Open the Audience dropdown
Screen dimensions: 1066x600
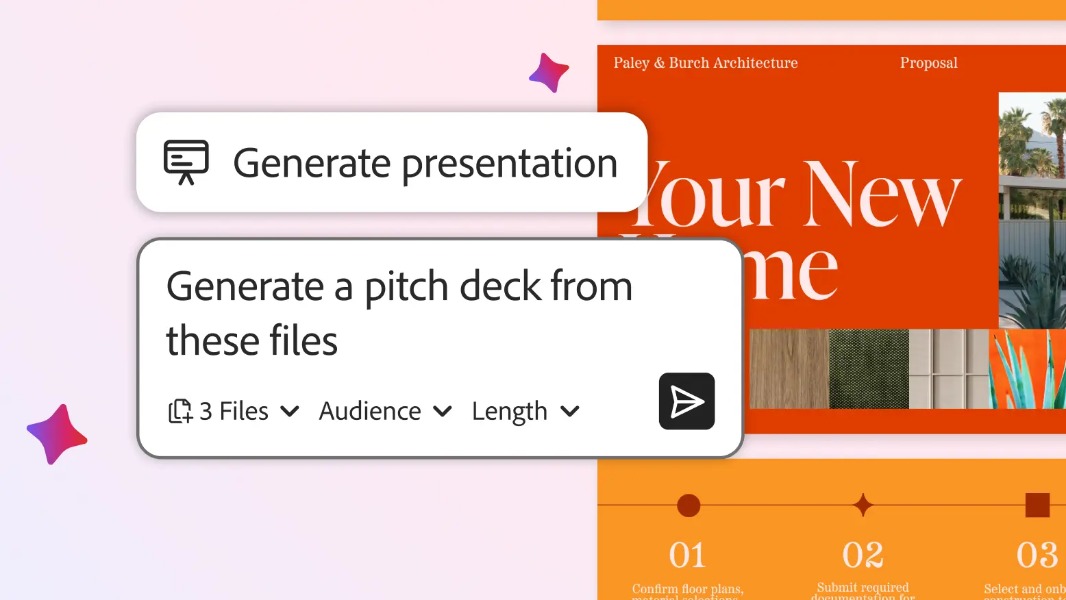pyautogui.click(x=385, y=411)
